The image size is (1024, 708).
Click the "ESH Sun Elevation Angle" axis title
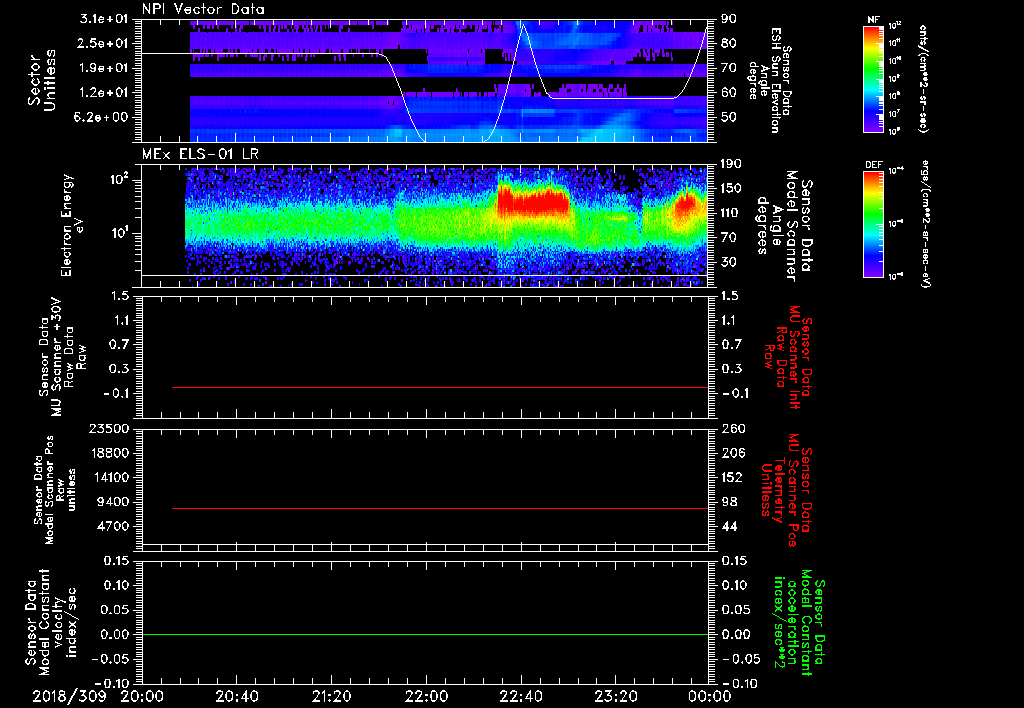[769, 80]
